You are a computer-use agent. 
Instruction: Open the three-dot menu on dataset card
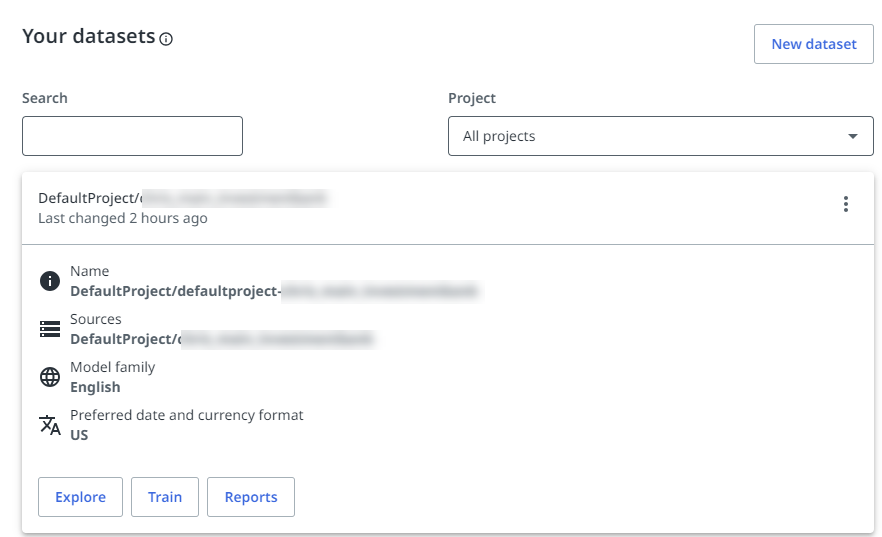pos(846,204)
